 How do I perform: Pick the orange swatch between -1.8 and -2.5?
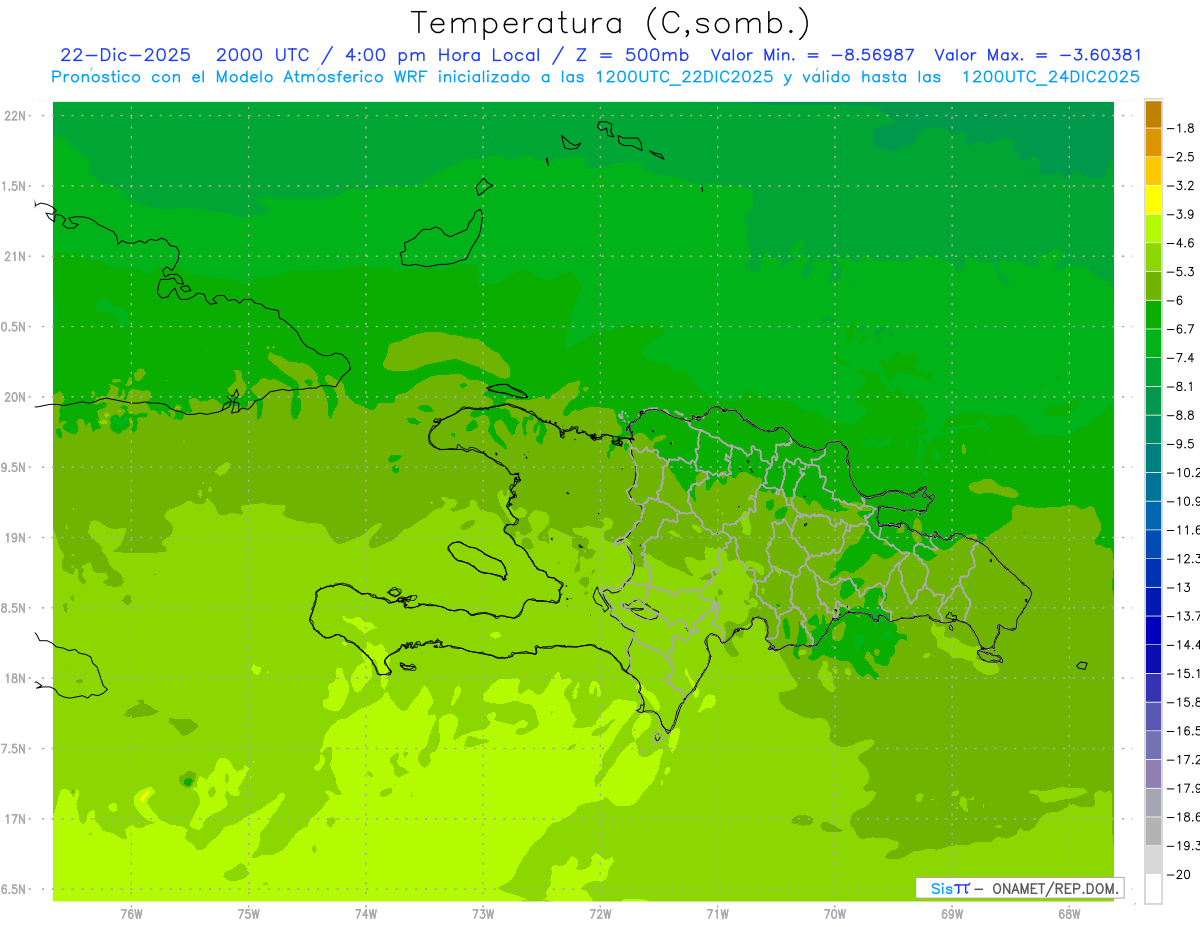coord(1153,142)
